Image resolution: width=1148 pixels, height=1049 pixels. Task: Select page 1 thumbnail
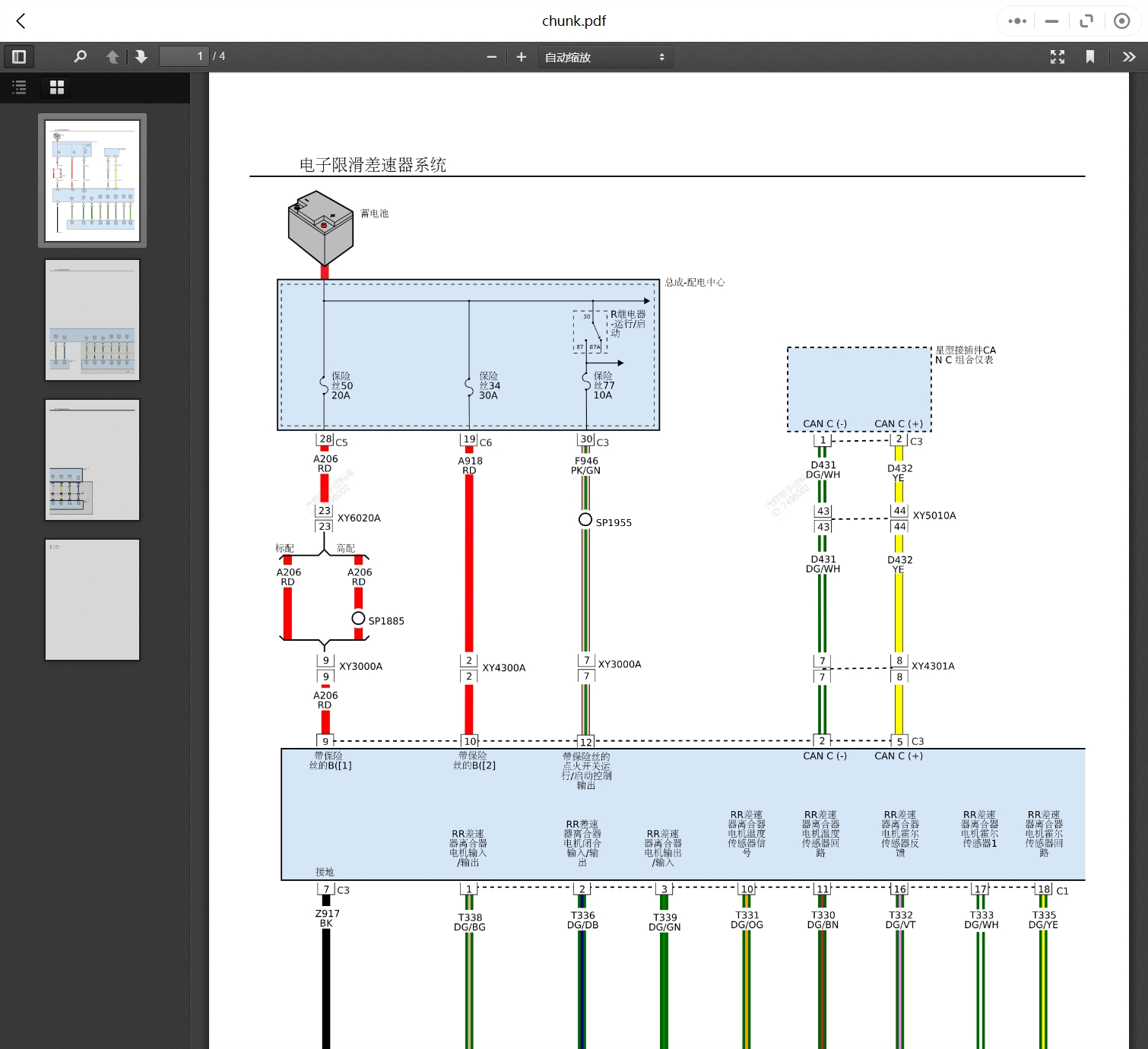point(92,181)
